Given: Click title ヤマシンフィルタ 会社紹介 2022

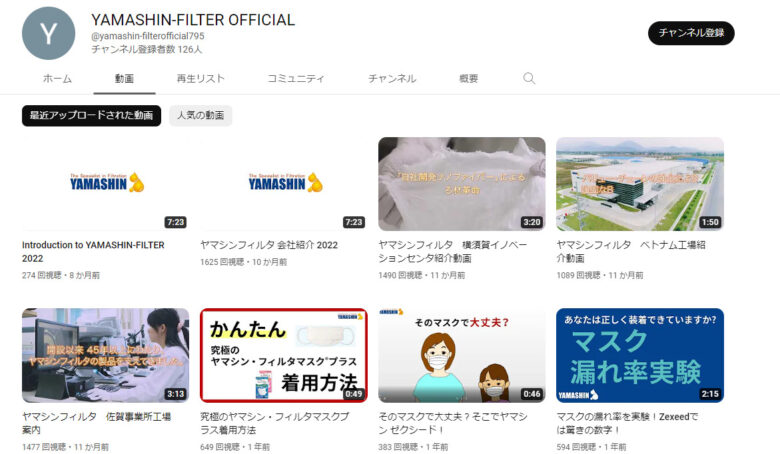Looking at the screenshot, I should click(x=269, y=245).
